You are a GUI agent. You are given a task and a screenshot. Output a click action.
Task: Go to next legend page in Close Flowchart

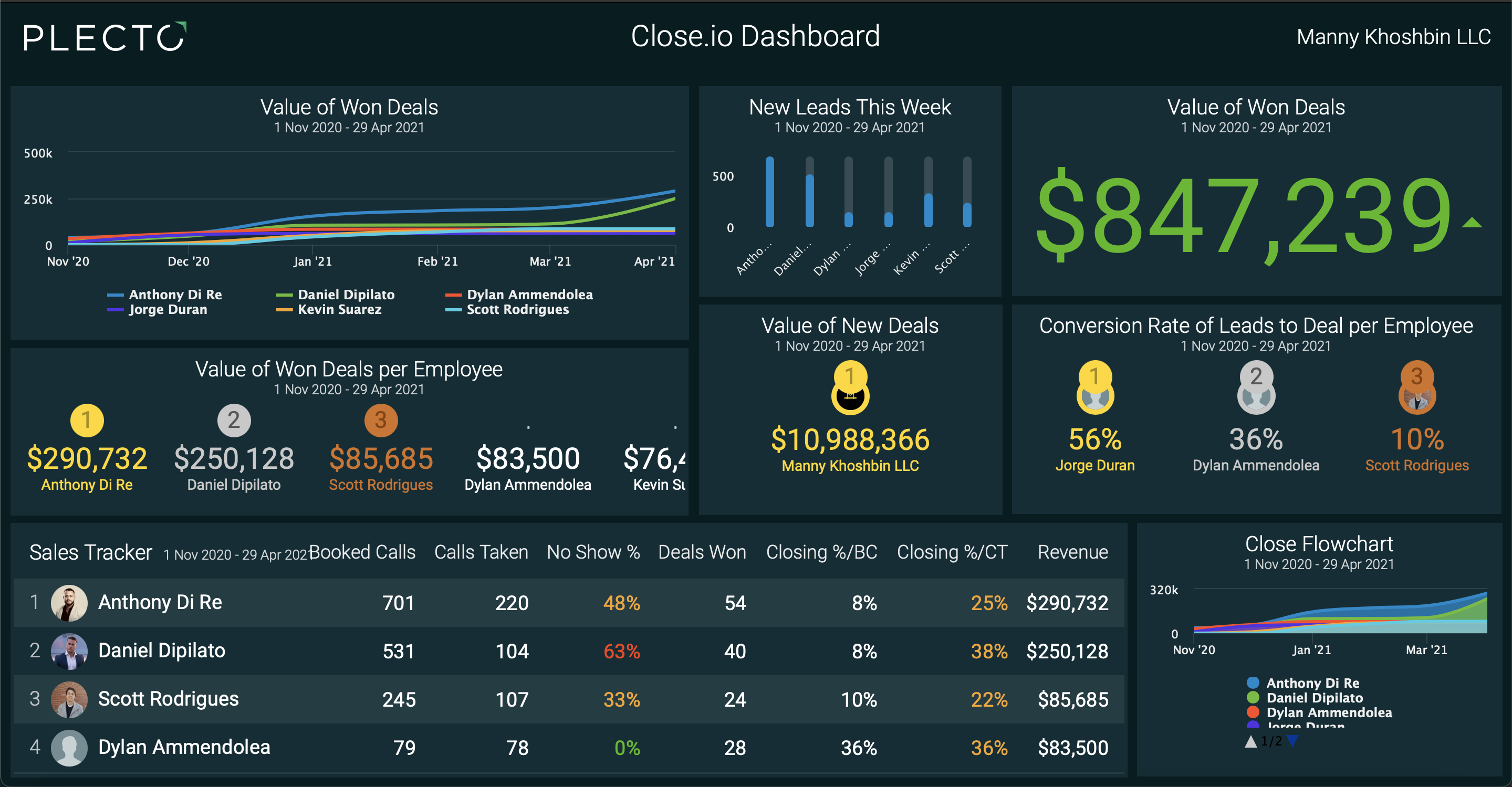tap(1292, 741)
